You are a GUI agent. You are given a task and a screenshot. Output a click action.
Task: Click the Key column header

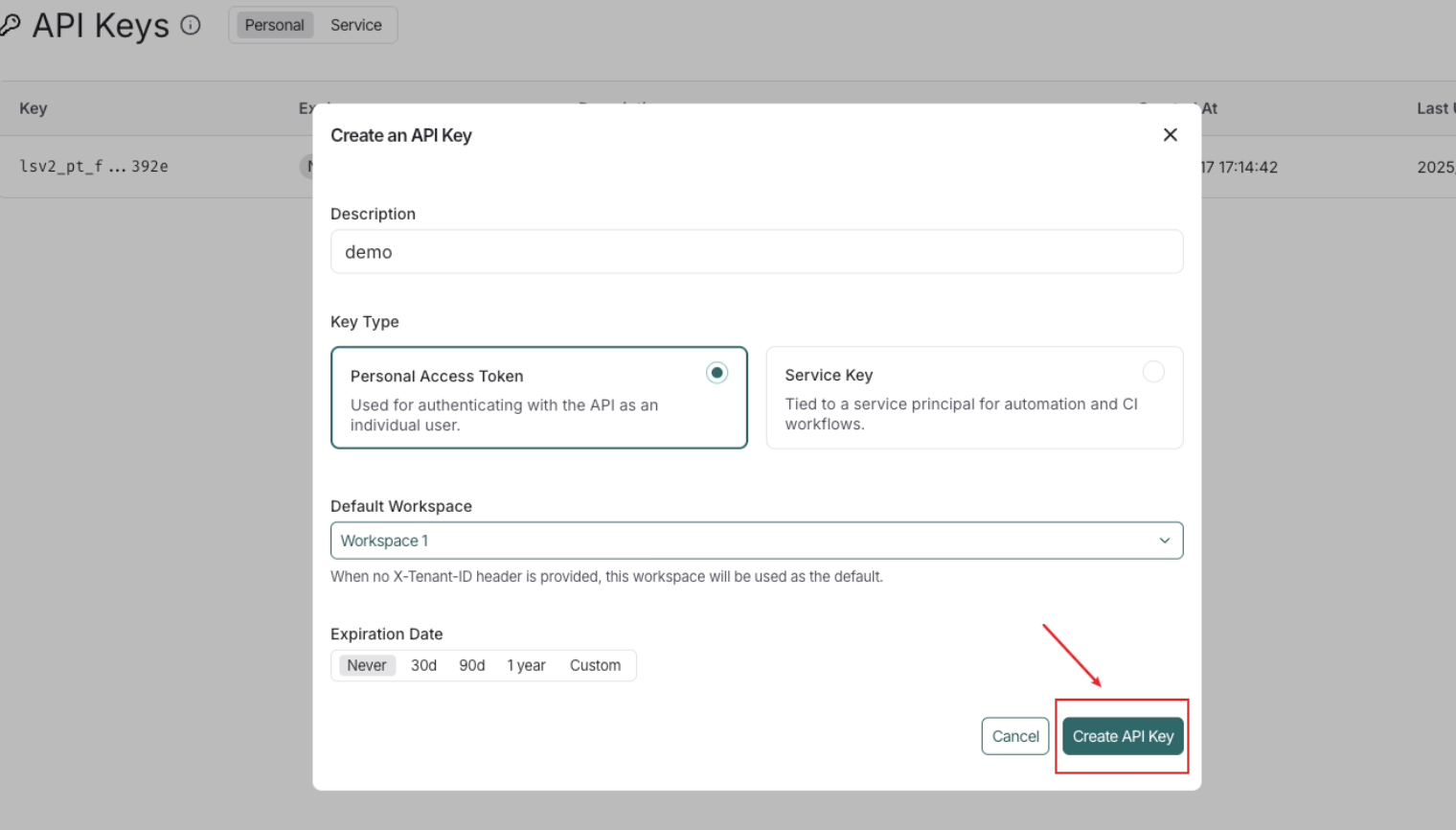tap(34, 108)
